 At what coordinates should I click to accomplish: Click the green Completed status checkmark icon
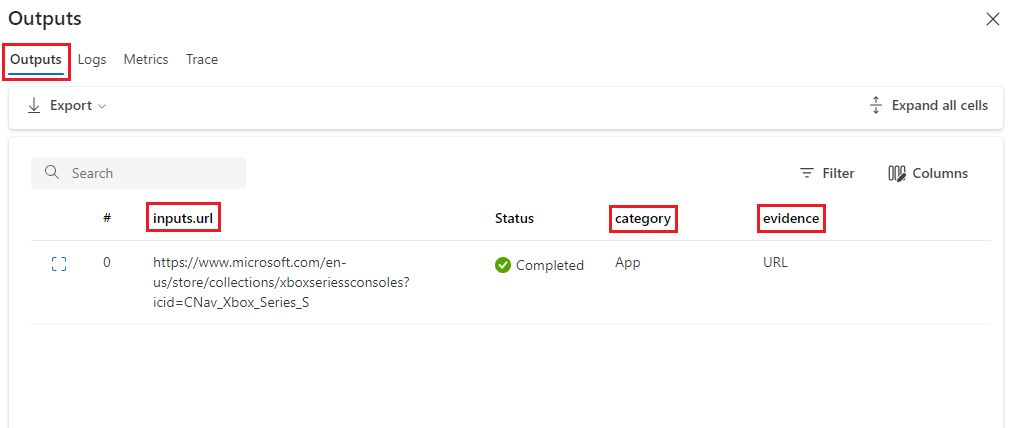(x=503, y=265)
